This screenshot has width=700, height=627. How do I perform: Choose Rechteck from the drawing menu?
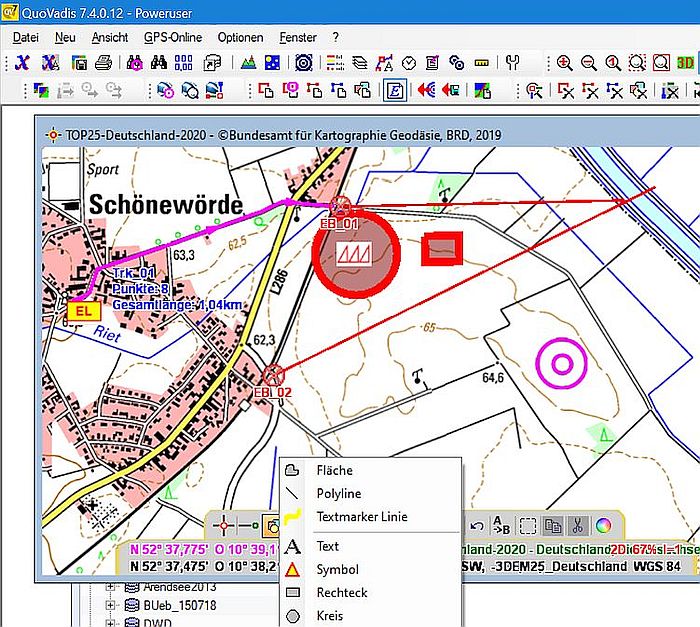click(371, 593)
